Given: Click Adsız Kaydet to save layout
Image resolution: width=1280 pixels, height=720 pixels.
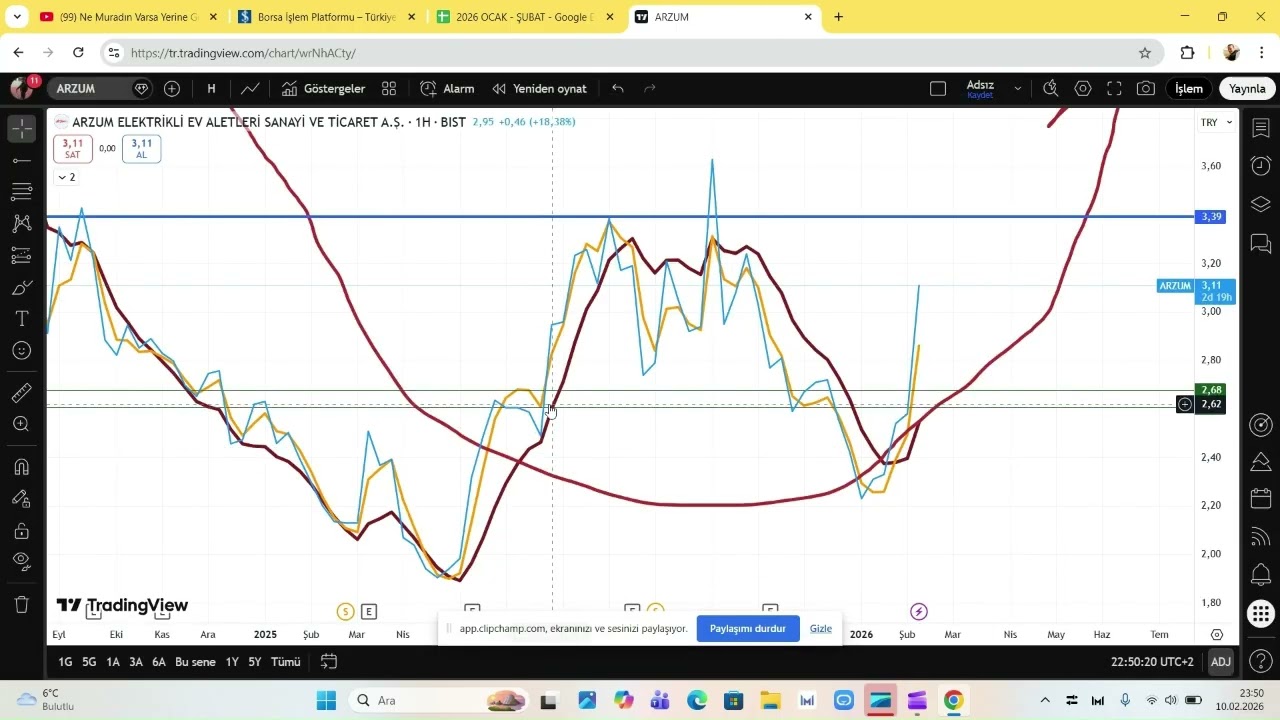Looking at the screenshot, I should [x=980, y=89].
